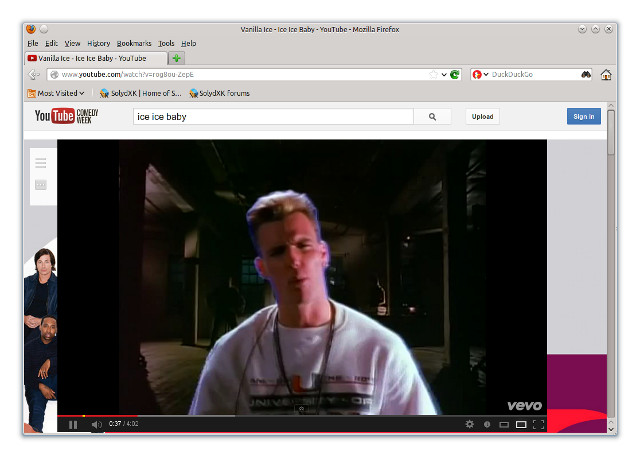Screen dimensions: 640x458
Task: Reload the page with the green refresh icon
Action: [455, 75]
